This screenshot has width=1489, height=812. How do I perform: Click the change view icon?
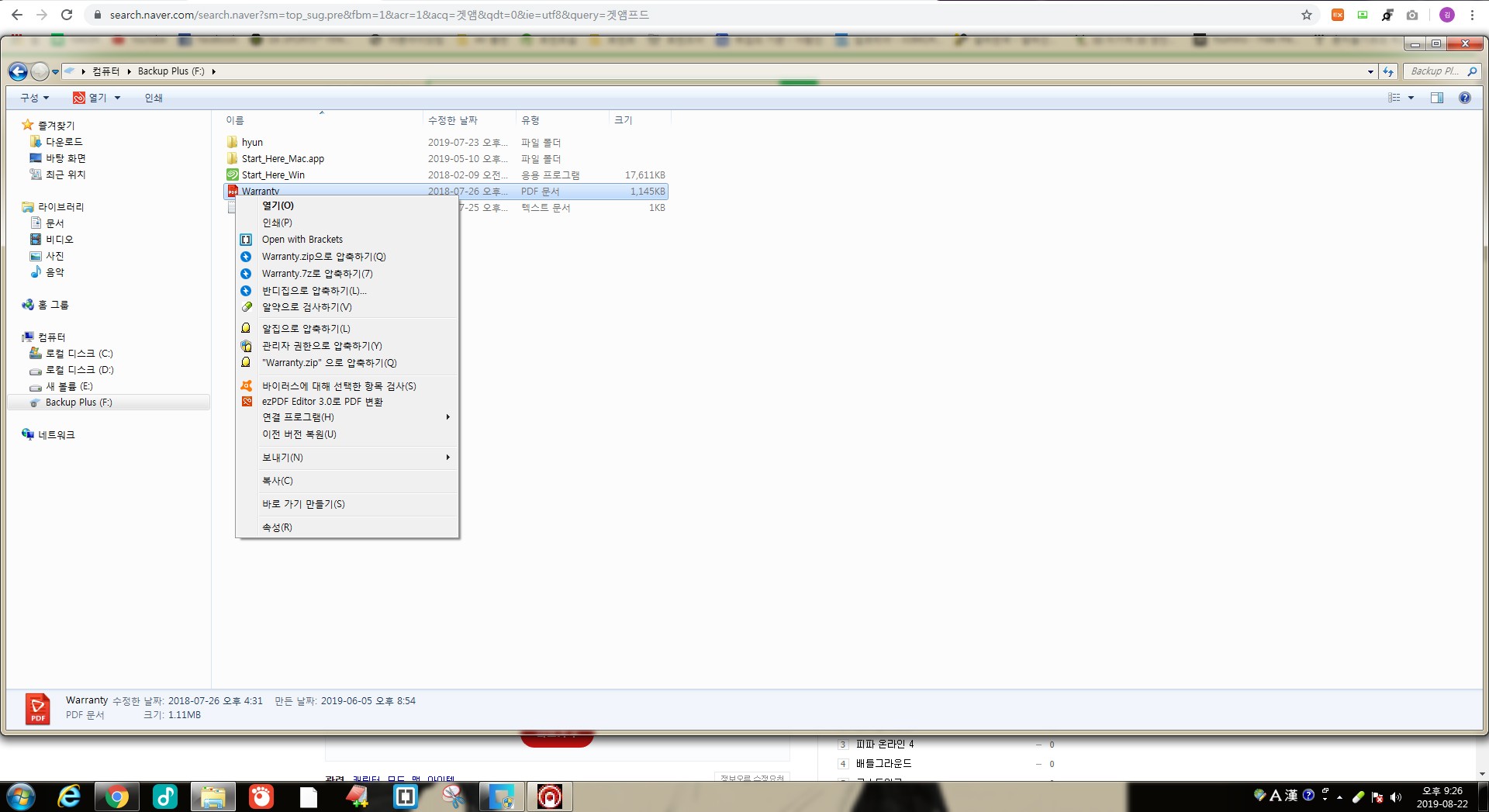coord(1394,98)
